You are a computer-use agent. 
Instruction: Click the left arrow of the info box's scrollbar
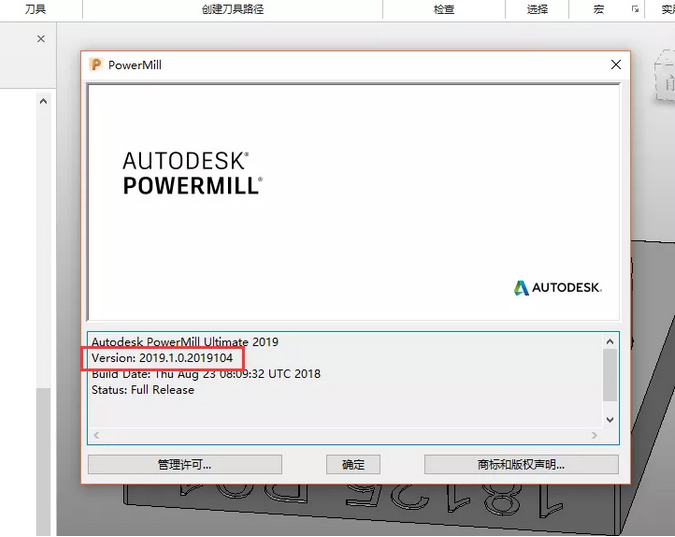[96, 435]
